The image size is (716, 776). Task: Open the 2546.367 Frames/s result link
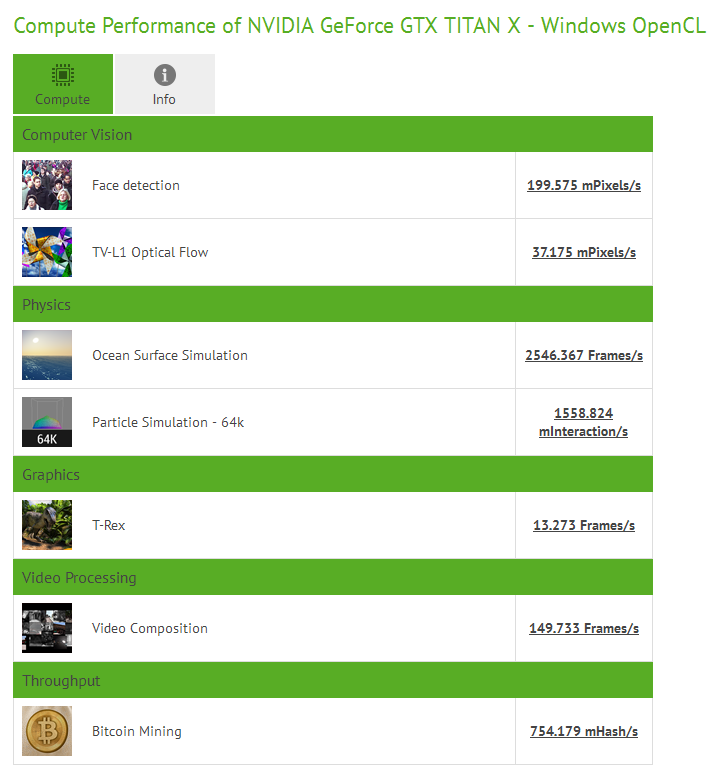point(584,355)
